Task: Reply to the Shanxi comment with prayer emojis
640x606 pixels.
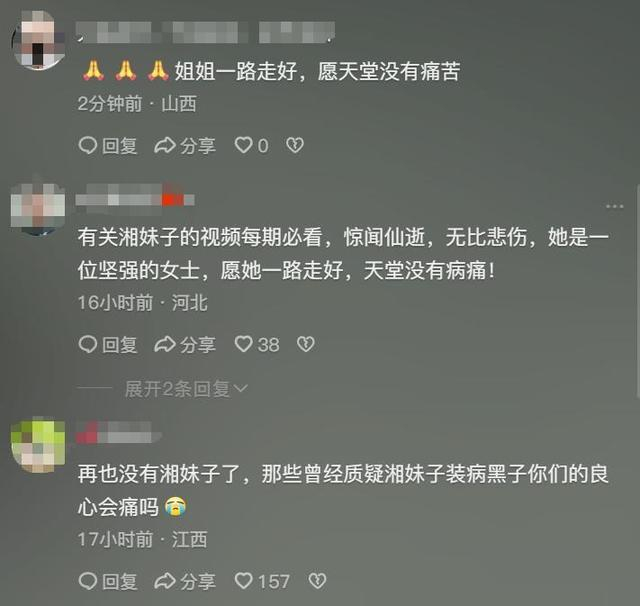Action: (108, 146)
